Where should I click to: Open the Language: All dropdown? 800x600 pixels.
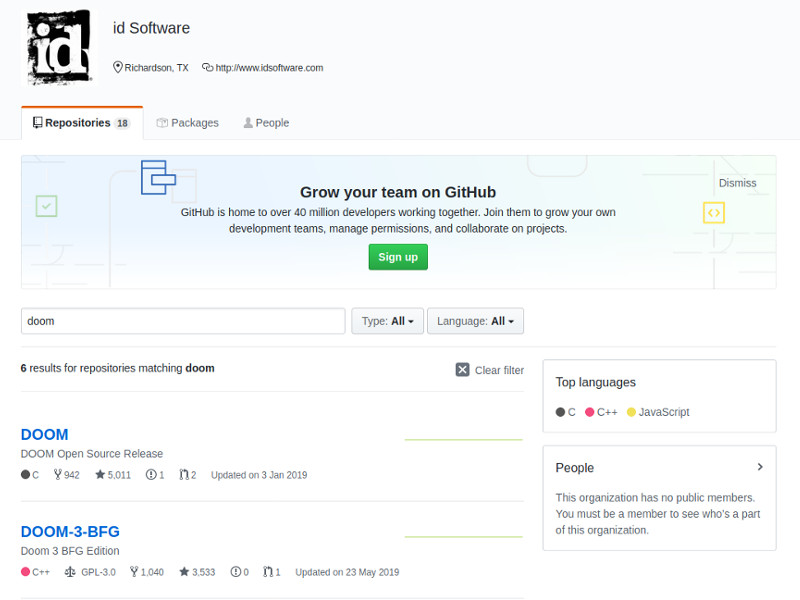click(x=476, y=321)
